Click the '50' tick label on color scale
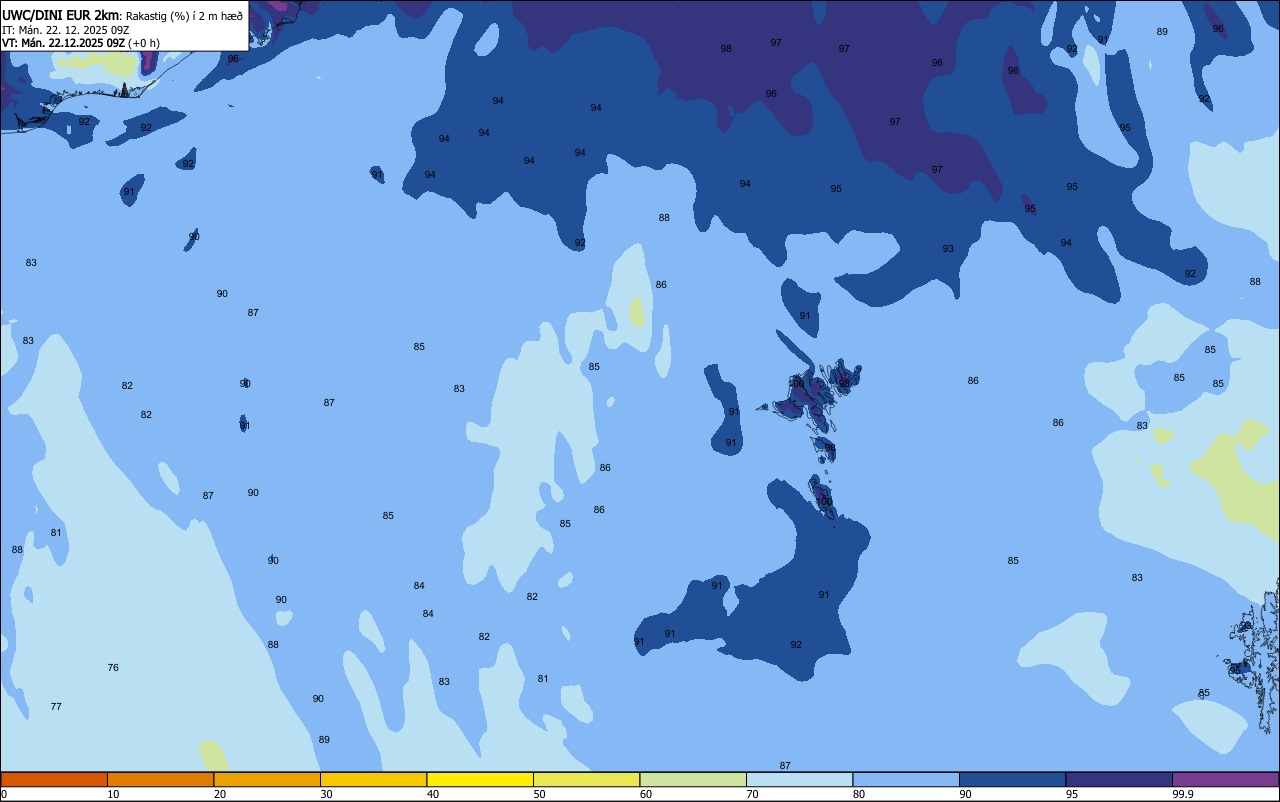This screenshot has height=802, width=1280. coord(539,794)
